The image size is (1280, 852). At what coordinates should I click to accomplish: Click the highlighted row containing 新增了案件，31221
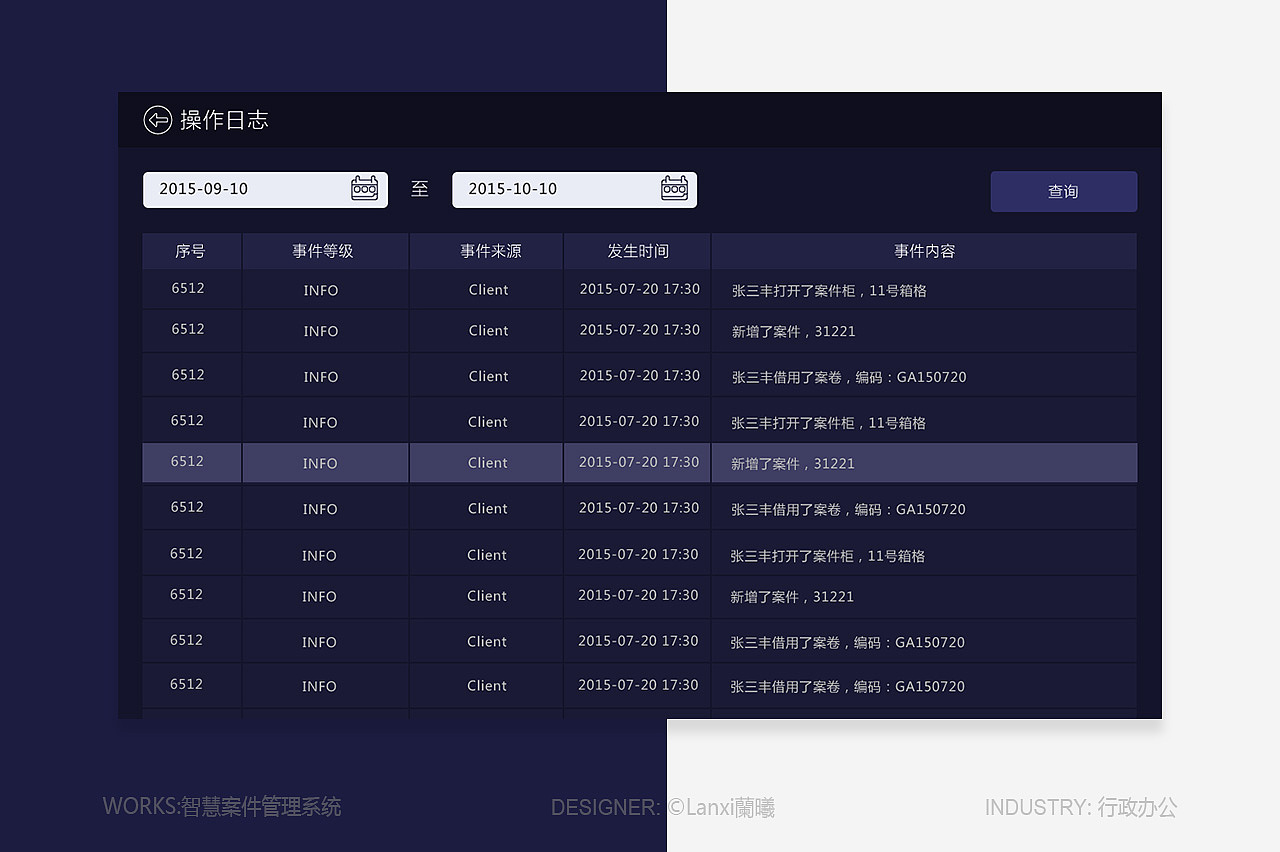[x=640, y=463]
